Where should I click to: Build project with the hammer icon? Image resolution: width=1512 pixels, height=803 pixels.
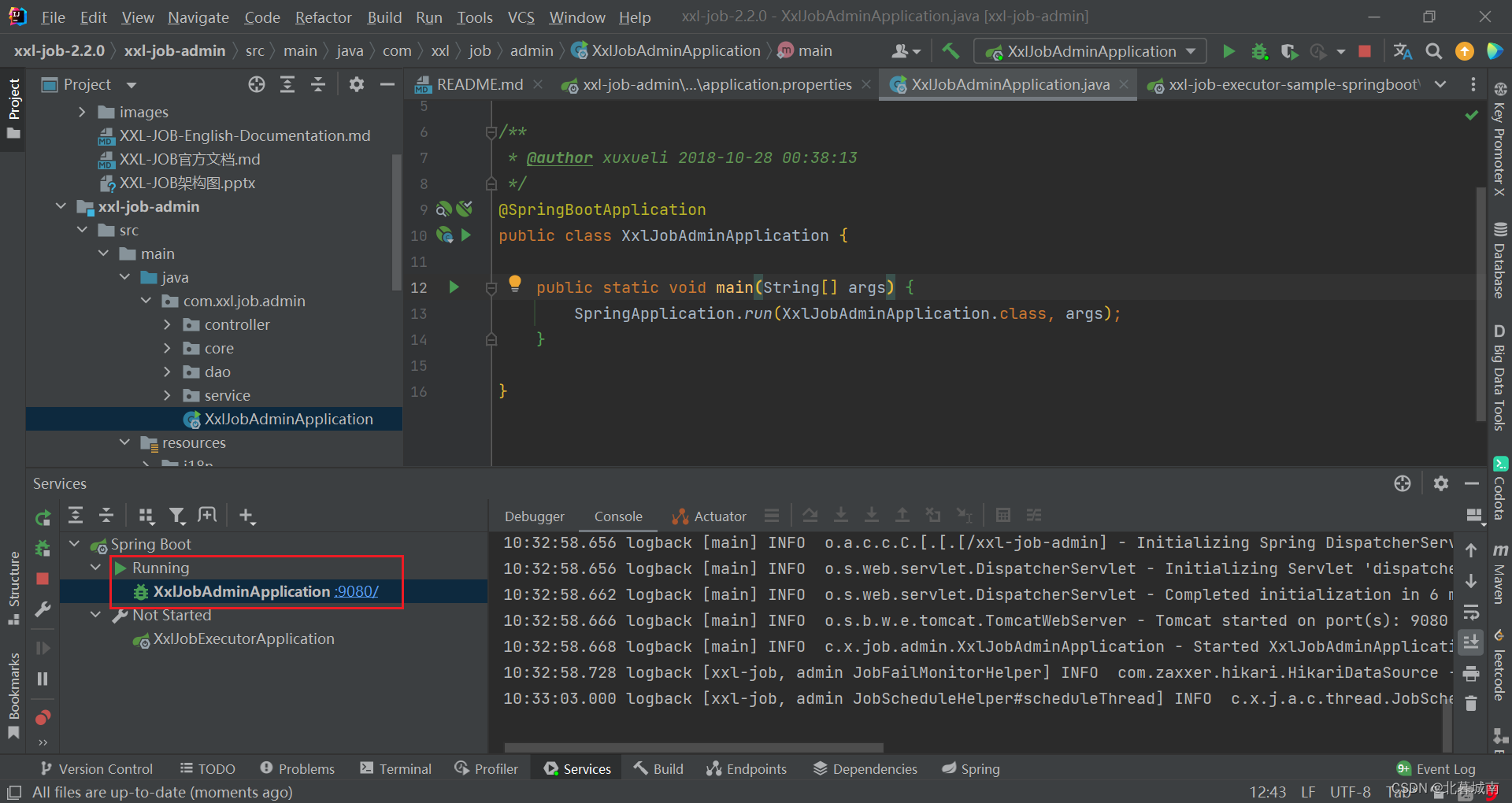tap(951, 51)
